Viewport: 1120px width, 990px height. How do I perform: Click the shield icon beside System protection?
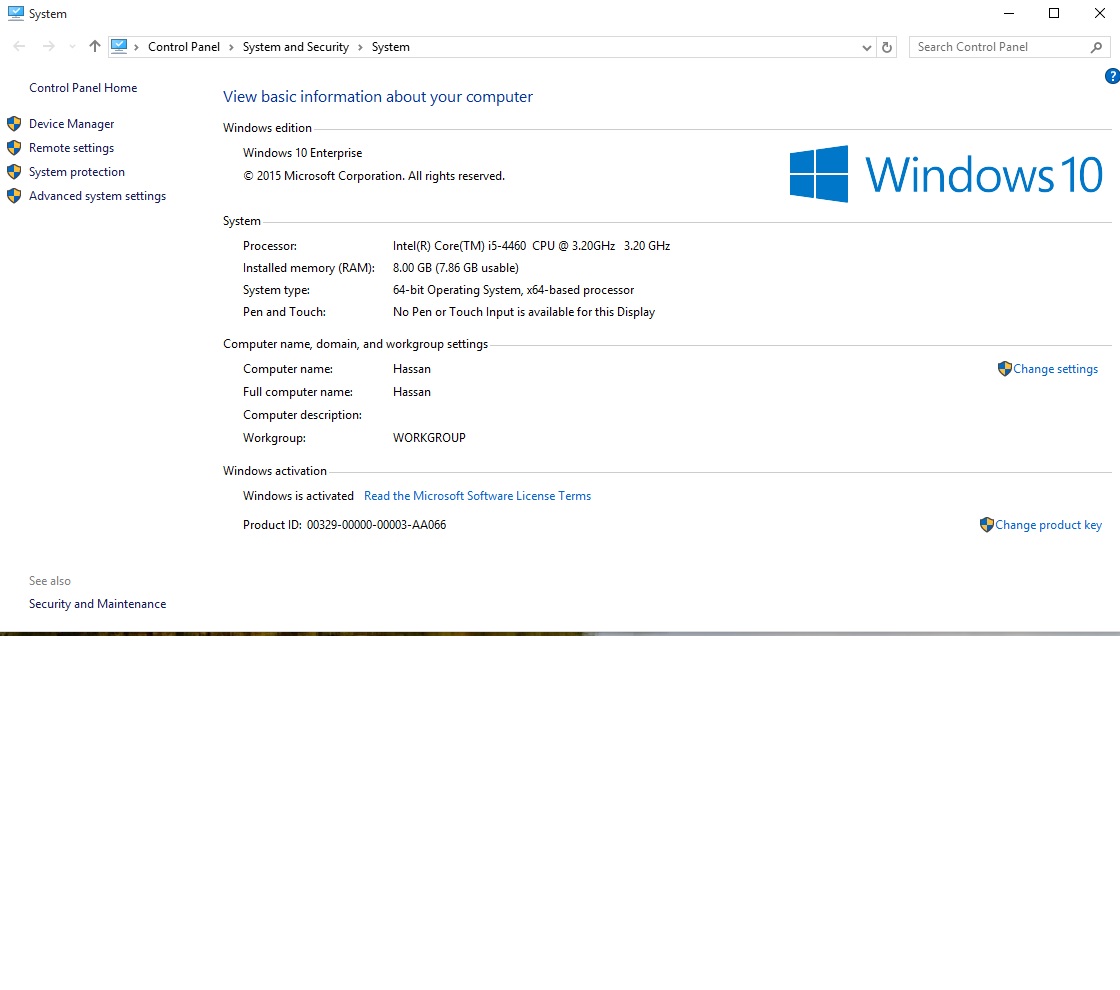[x=14, y=172]
